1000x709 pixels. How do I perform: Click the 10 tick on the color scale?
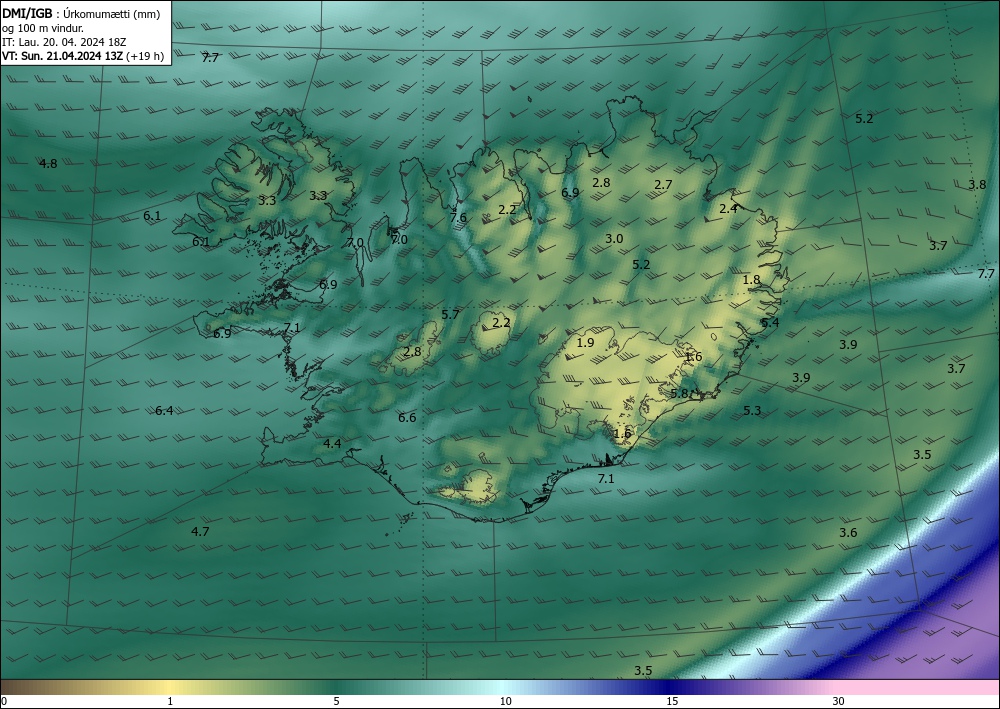pyautogui.click(x=506, y=701)
